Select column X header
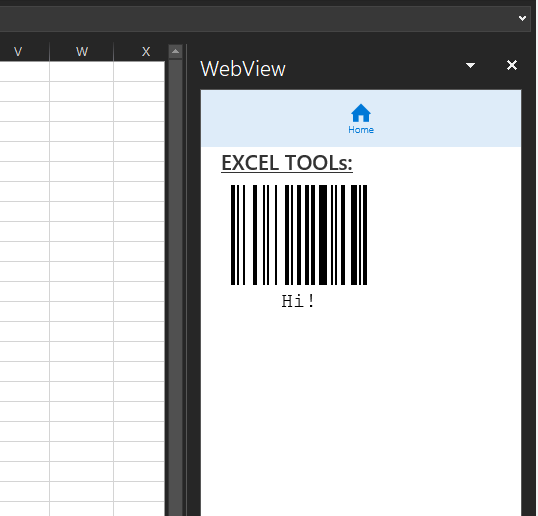Image resolution: width=538 pixels, height=516 pixels. click(x=140, y=52)
